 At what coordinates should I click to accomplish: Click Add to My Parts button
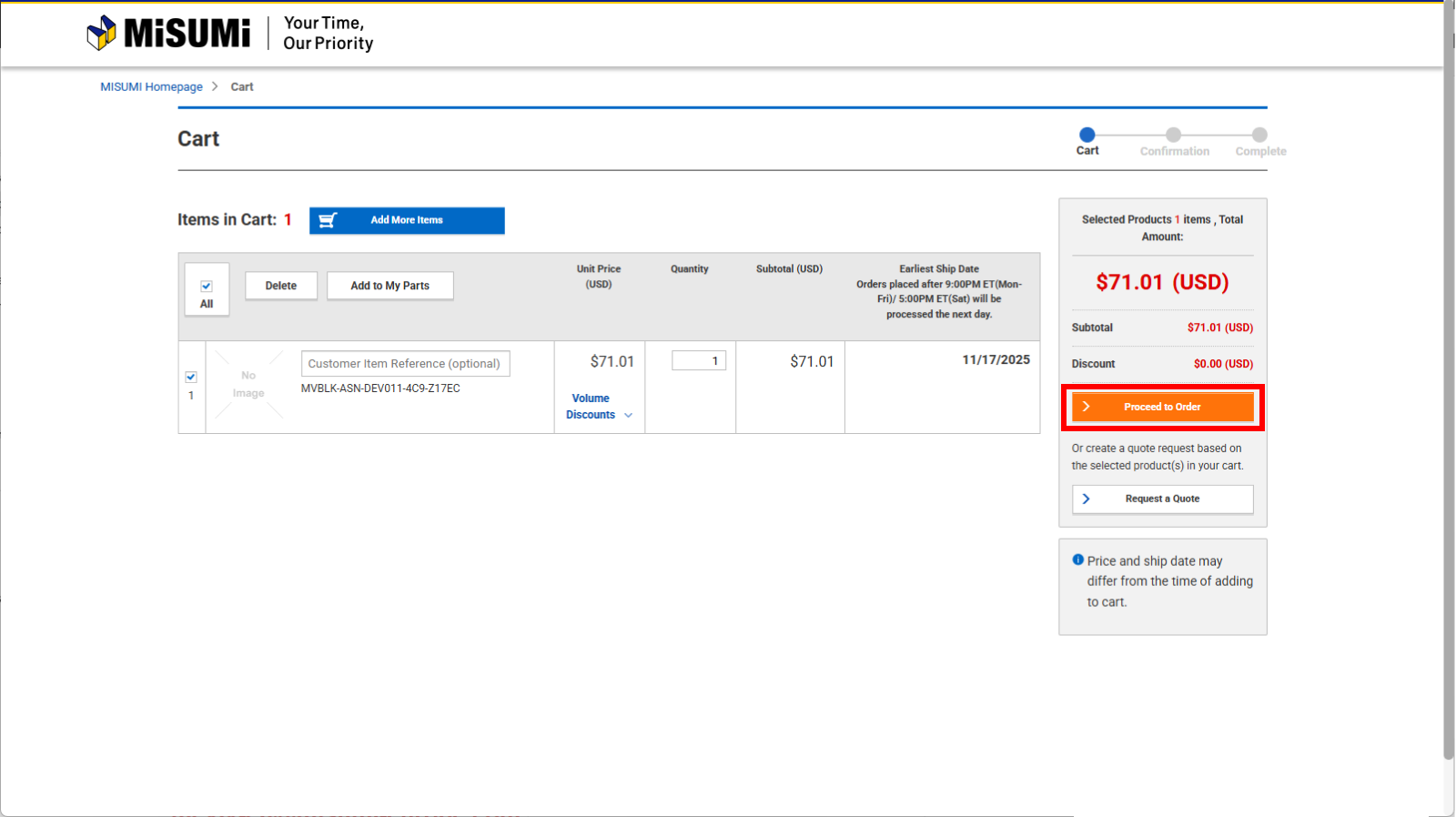coord(389,286)
